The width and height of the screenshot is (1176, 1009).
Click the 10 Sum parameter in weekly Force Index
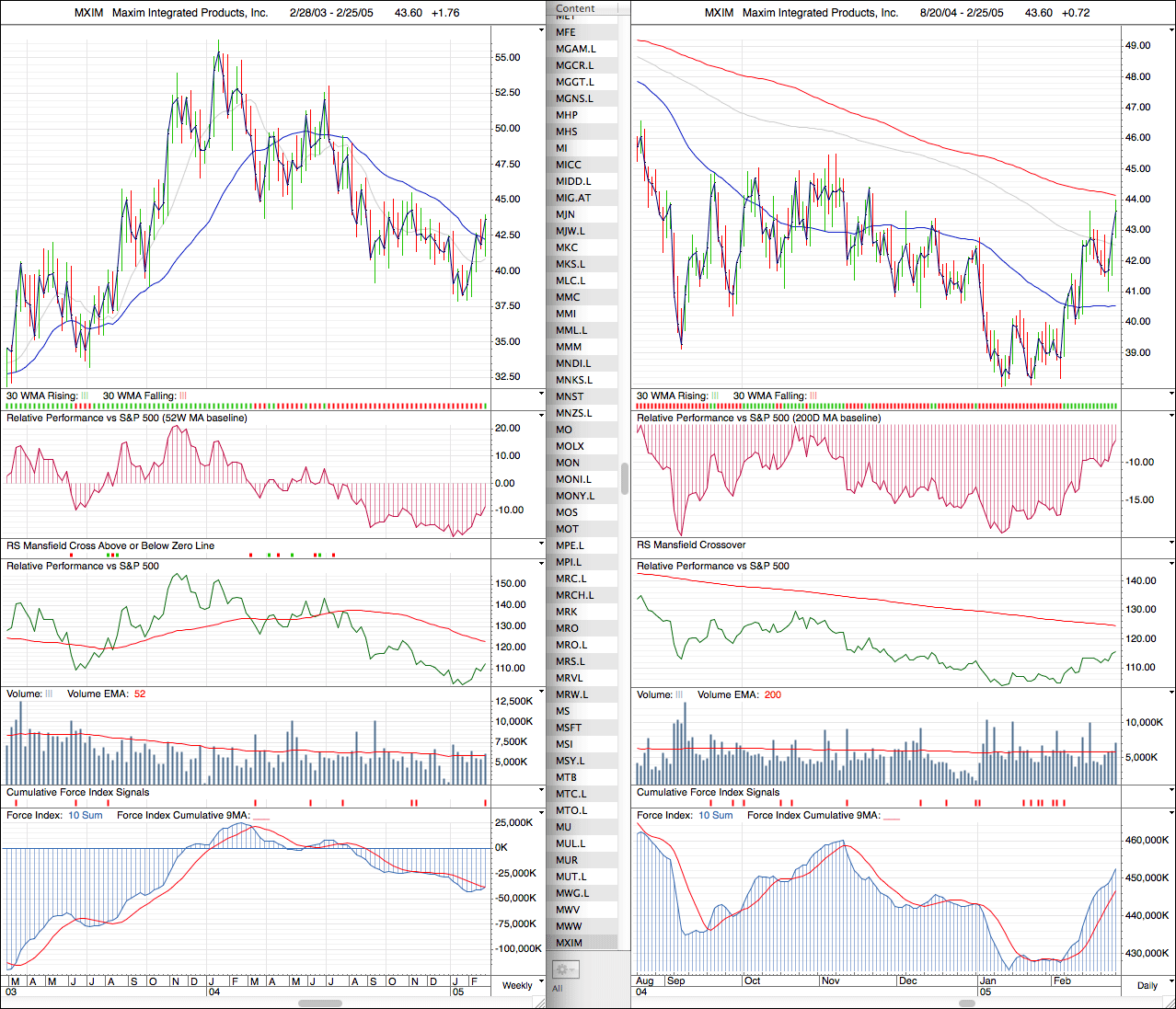pos(86,815)
